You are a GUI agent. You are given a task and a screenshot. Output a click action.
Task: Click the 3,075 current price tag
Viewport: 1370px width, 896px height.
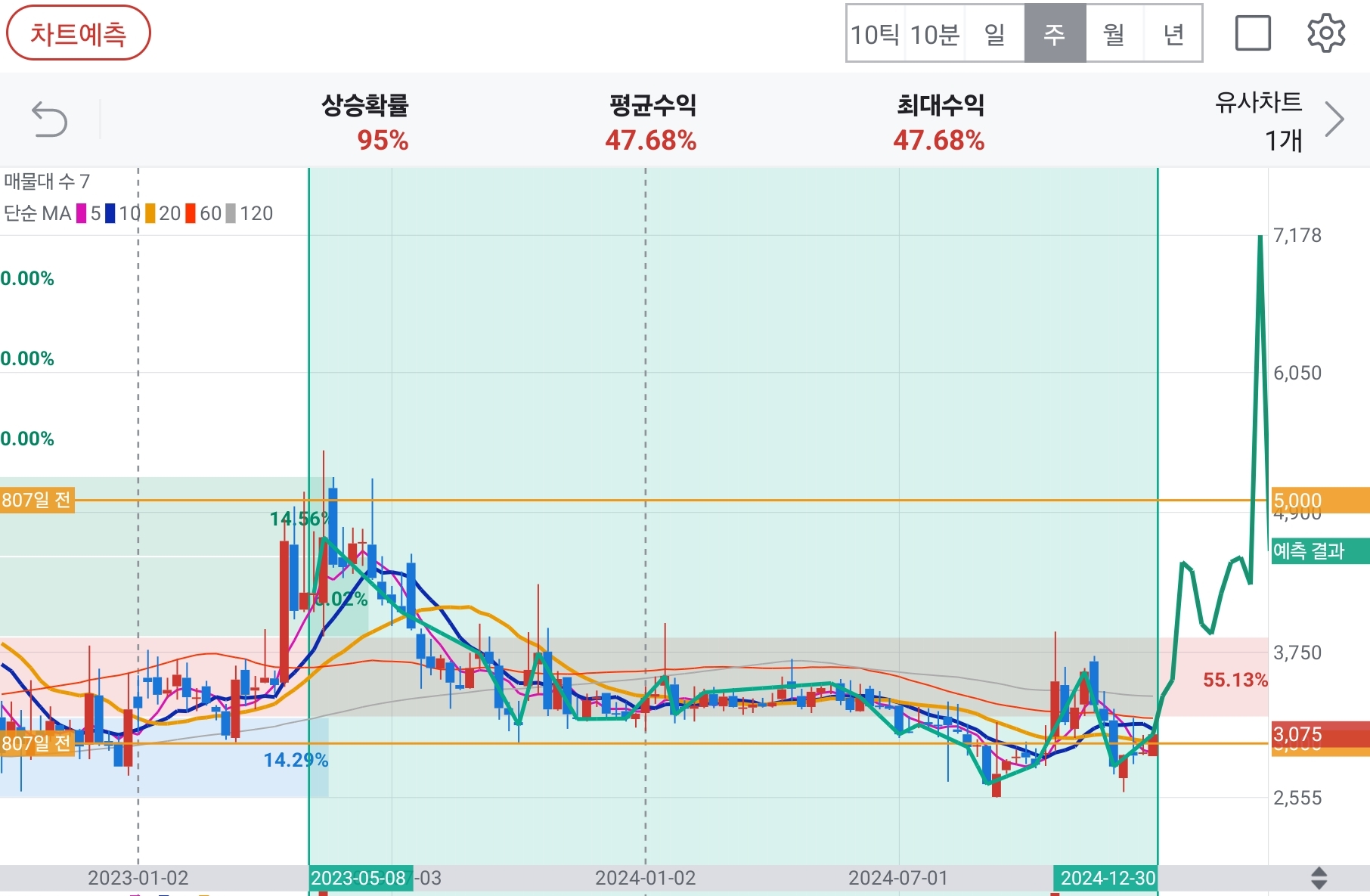click(x=1320, y=734)
